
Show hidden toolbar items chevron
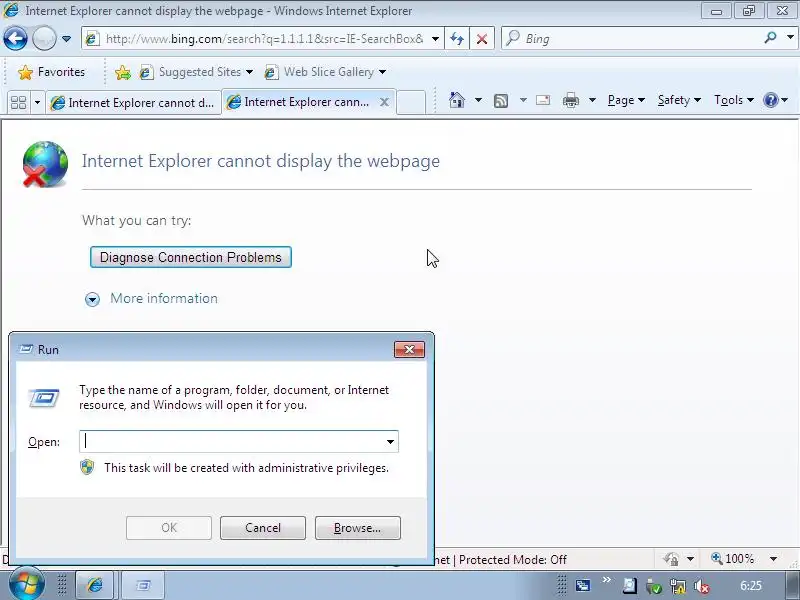pyautogui.click(x=606, y=580)
